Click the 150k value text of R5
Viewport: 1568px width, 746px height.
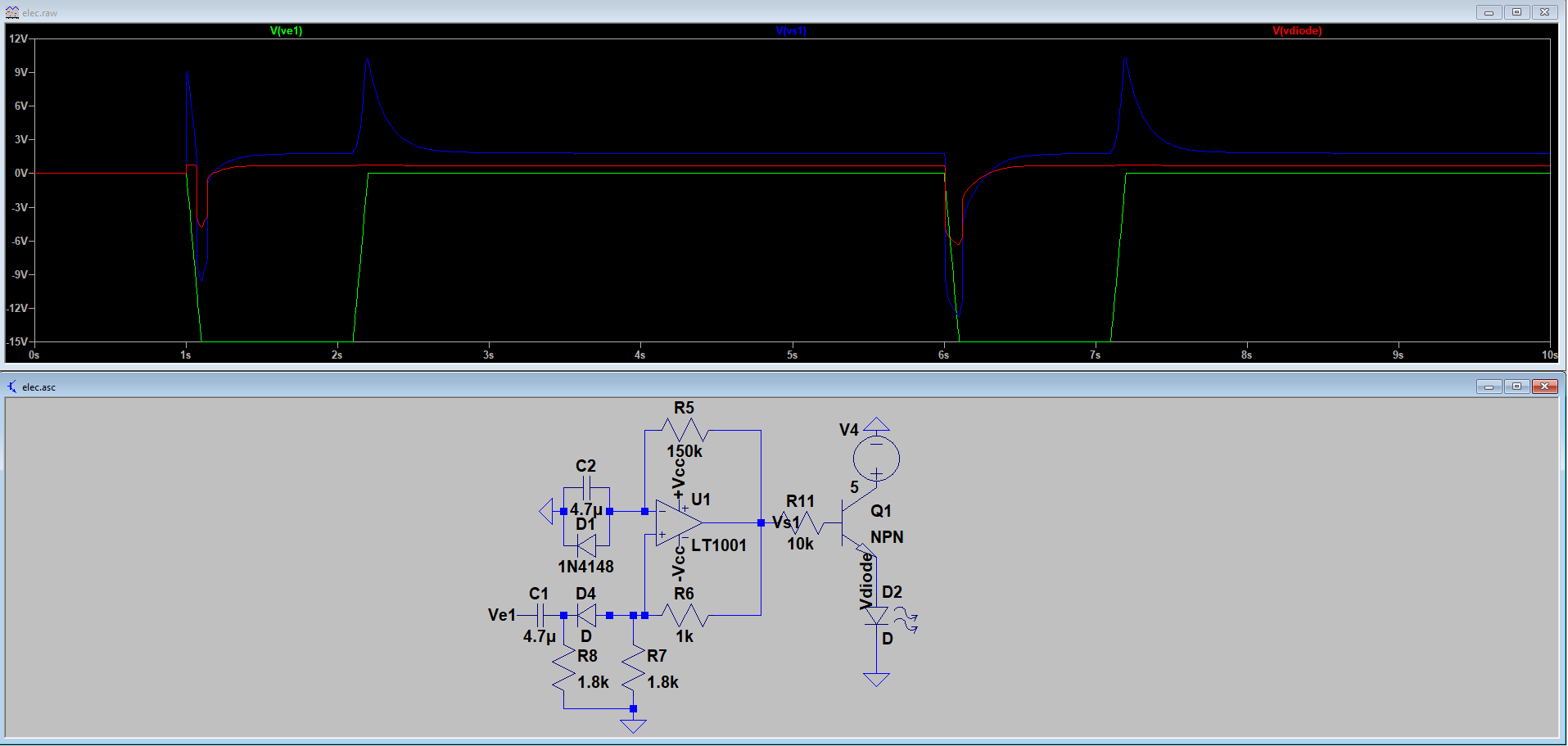685,451
